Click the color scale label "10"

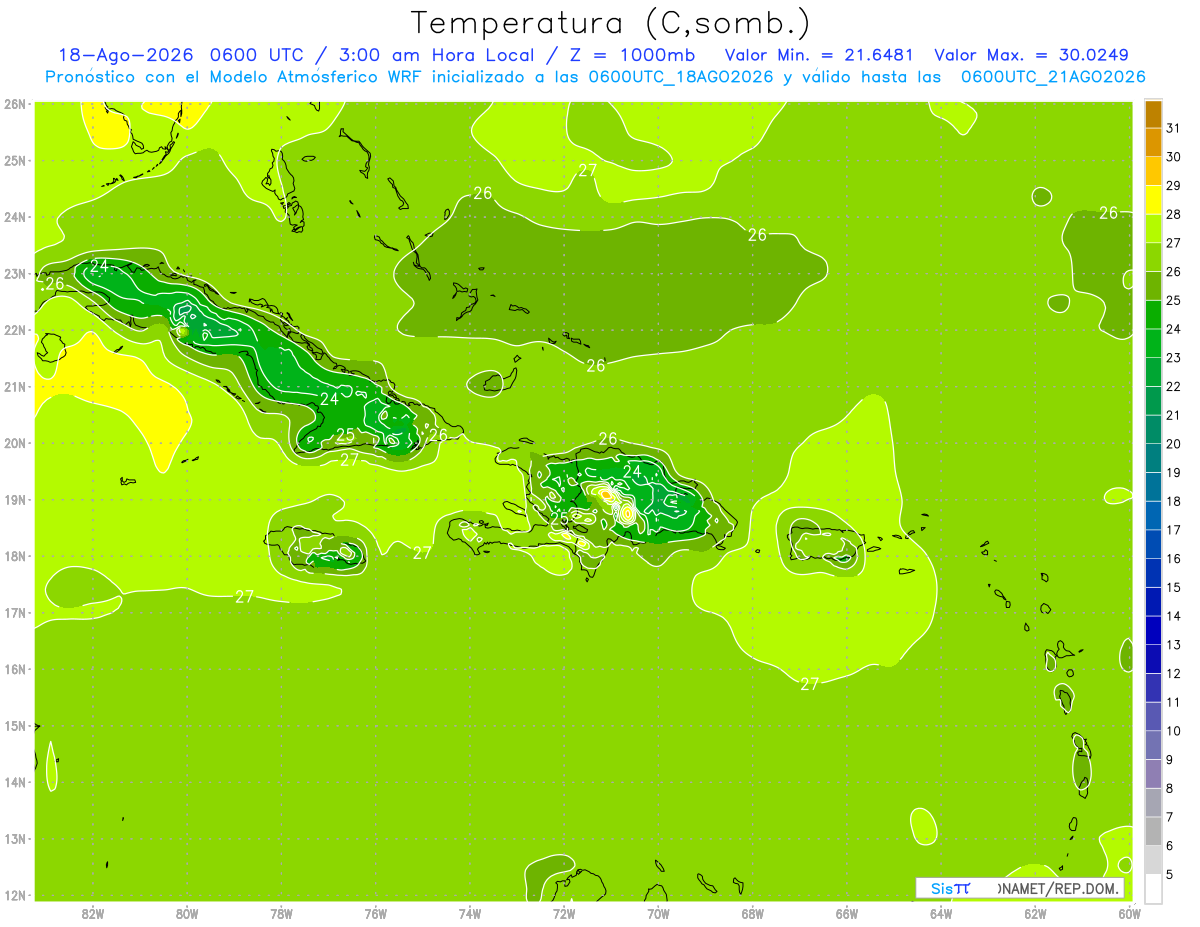pyautogui.click(x=1174, y=731)
